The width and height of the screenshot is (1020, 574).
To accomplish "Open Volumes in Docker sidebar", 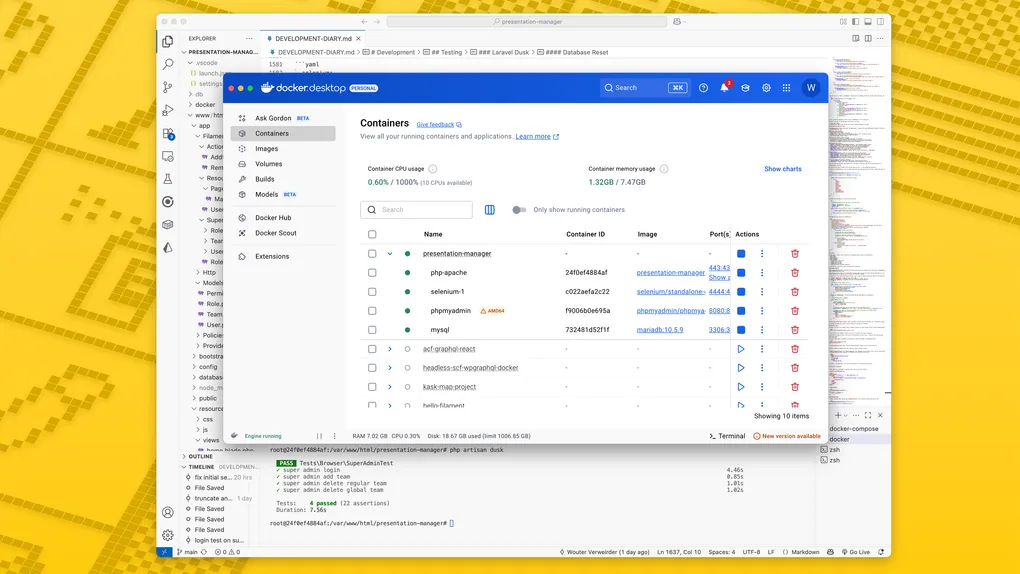I will click(268, 164).
